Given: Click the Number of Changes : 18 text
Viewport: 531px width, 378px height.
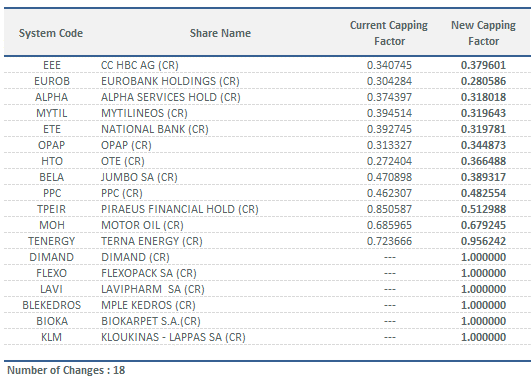Looking at the screenshot, I should click(x=66, y=370).
